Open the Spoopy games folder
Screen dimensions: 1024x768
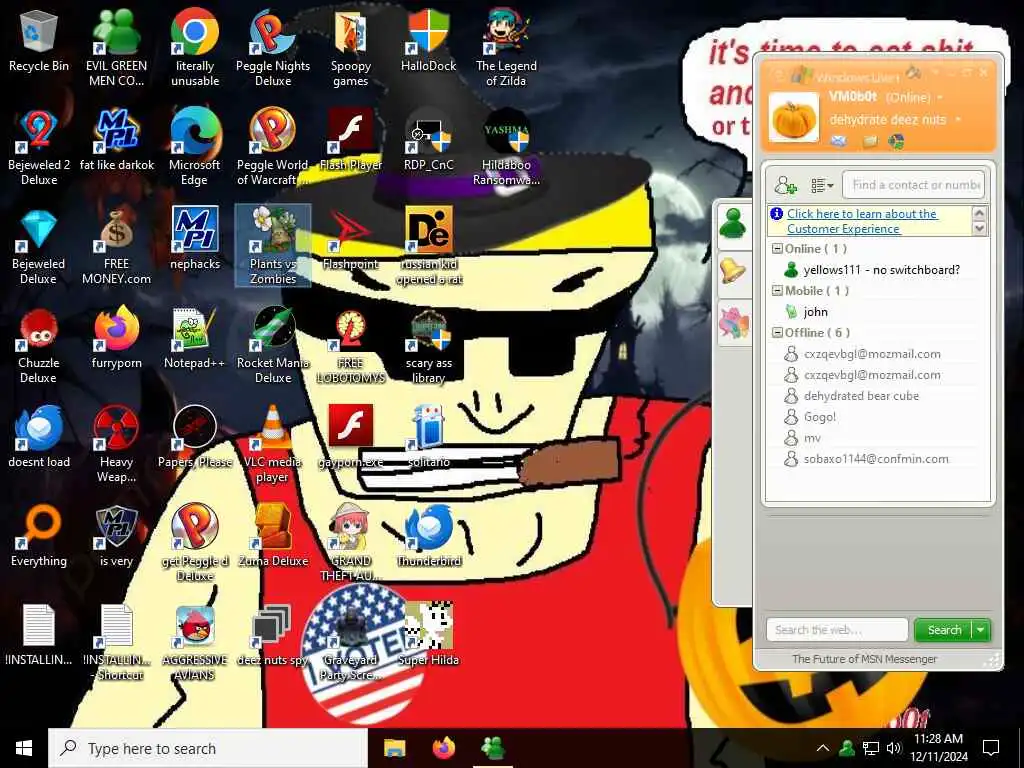click(x=351, y=46)
